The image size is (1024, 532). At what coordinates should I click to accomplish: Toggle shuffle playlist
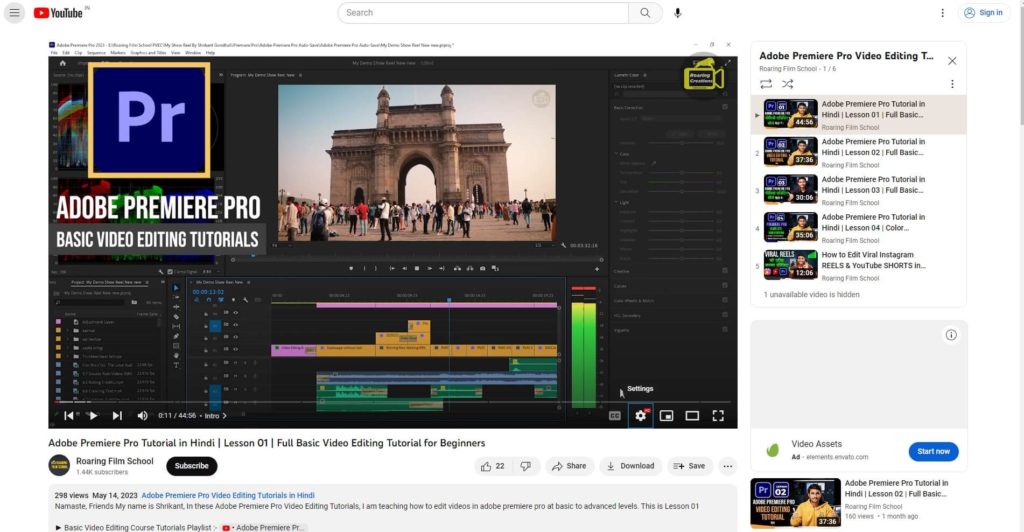(788, 84)
